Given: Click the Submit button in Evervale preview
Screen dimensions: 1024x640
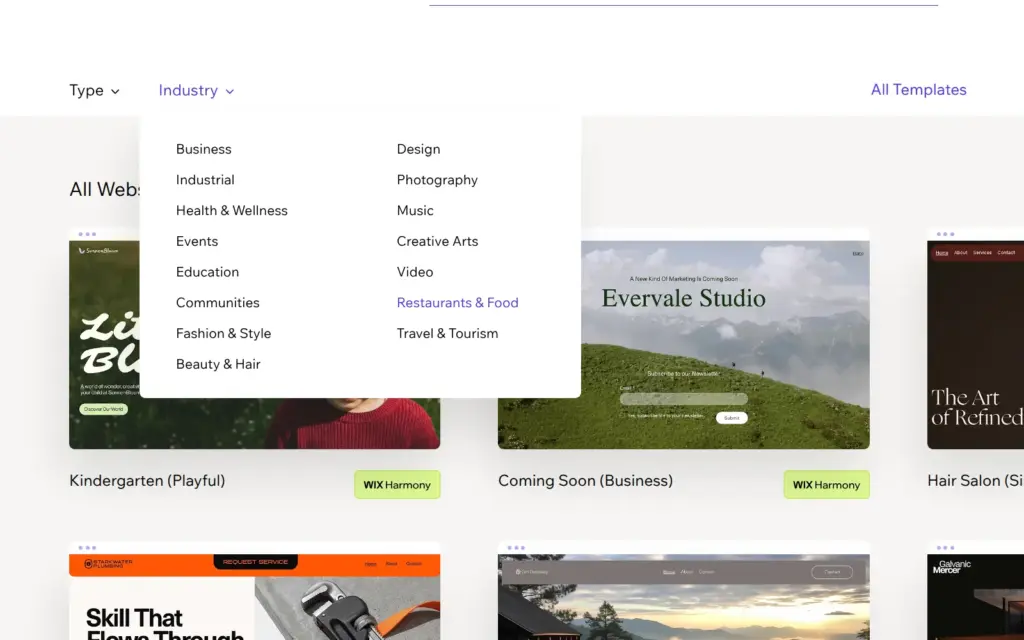Looking at the screenshot, I should pyautogui.click(x=731, y=418).
